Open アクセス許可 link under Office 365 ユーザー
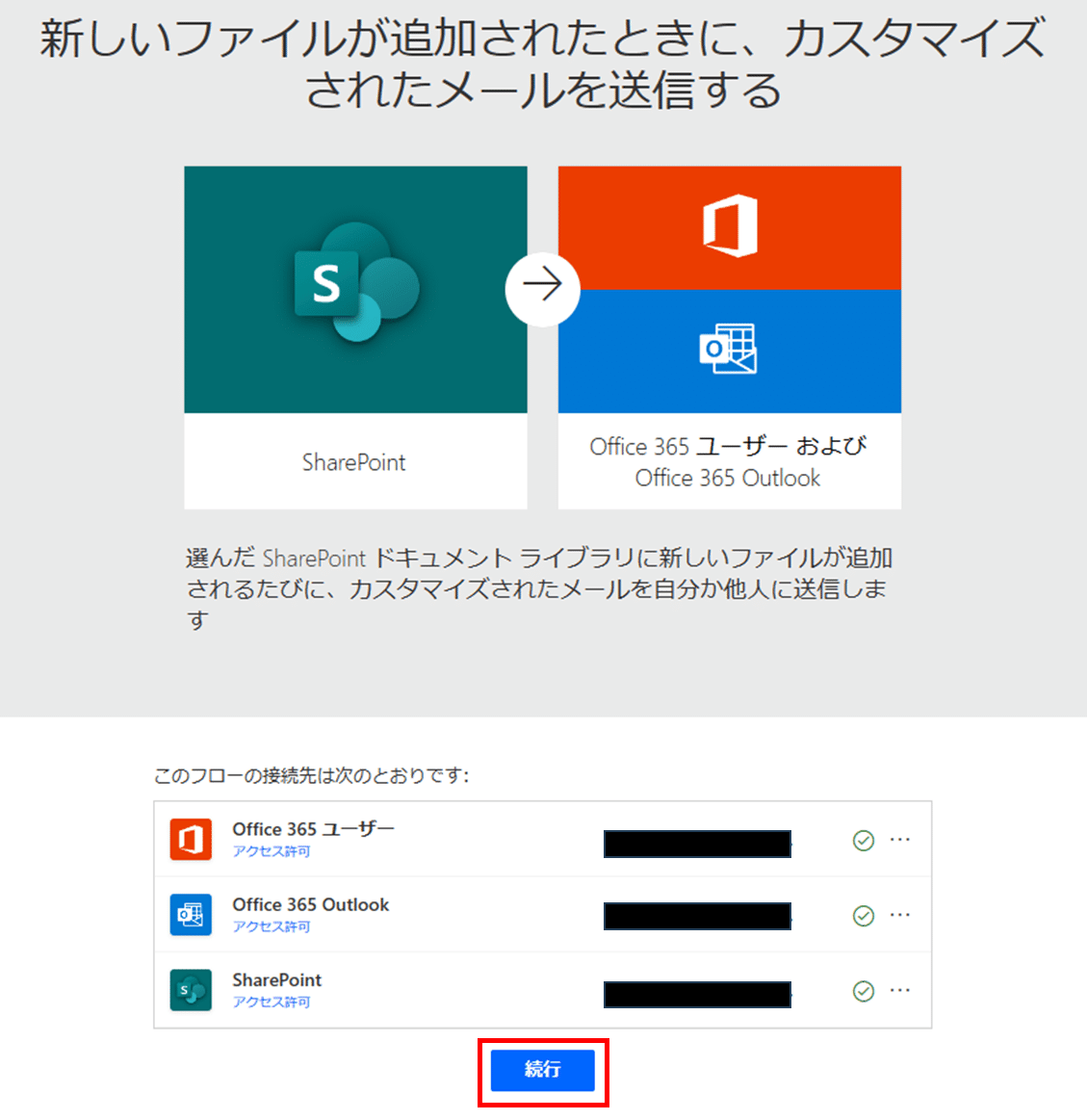1087x1120 pixels. coord(272,851)
